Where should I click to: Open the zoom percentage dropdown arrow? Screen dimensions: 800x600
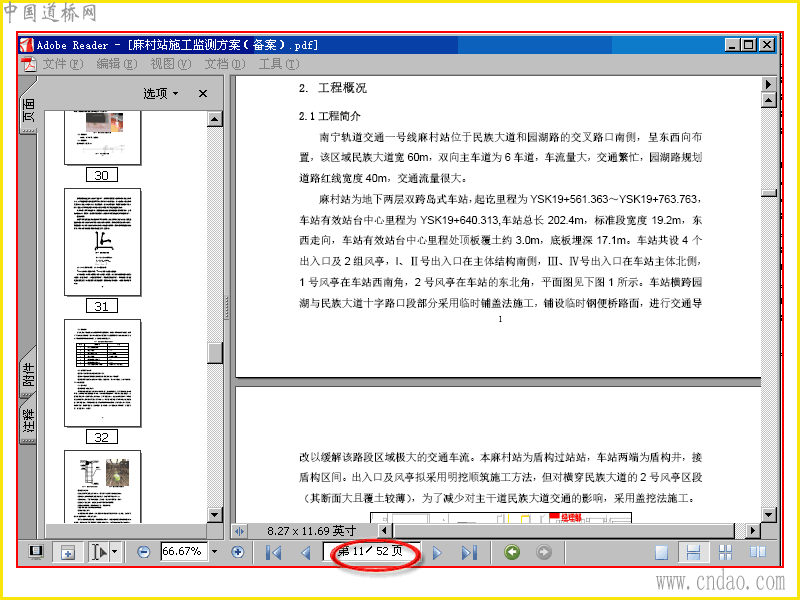214,552
